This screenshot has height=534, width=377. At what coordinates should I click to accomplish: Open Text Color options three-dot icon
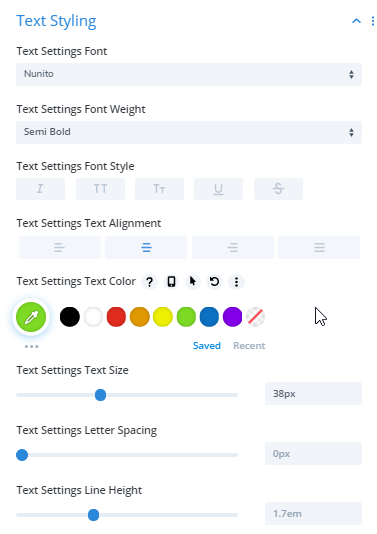pos(236,282)
